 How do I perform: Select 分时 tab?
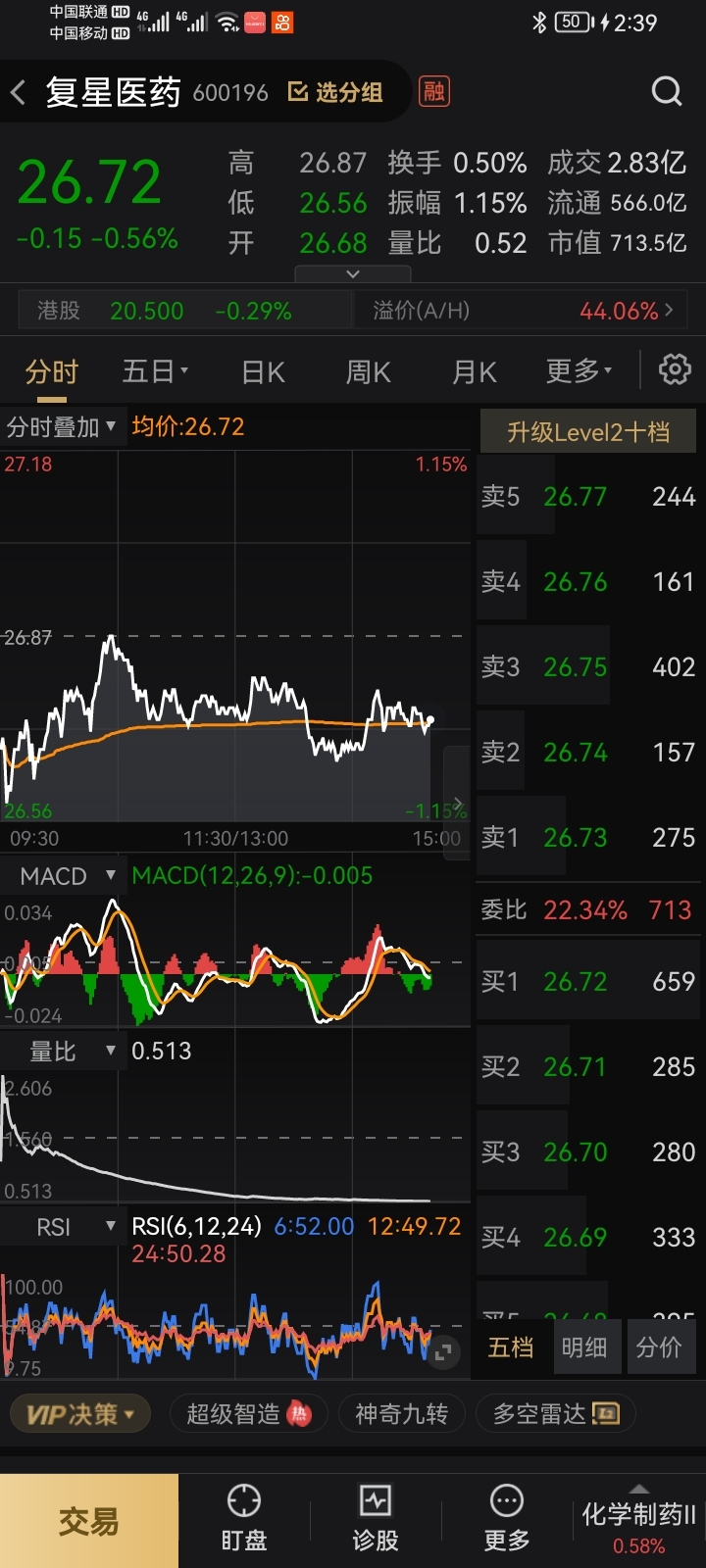pyautogui.click(x=51, y=372)
